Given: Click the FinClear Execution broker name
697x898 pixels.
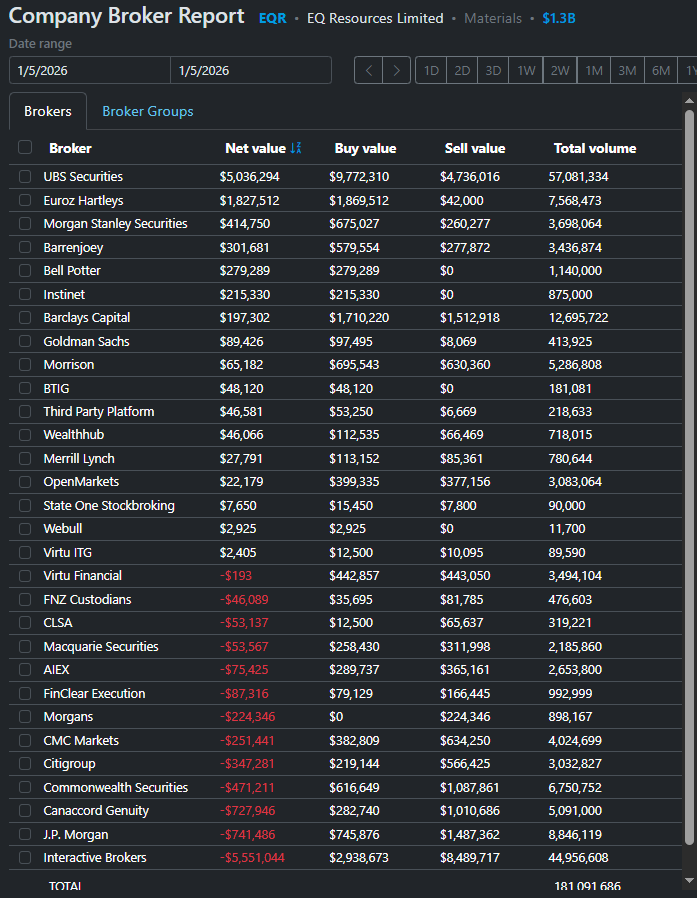Looking at the screenshot, I should (94, 693).
